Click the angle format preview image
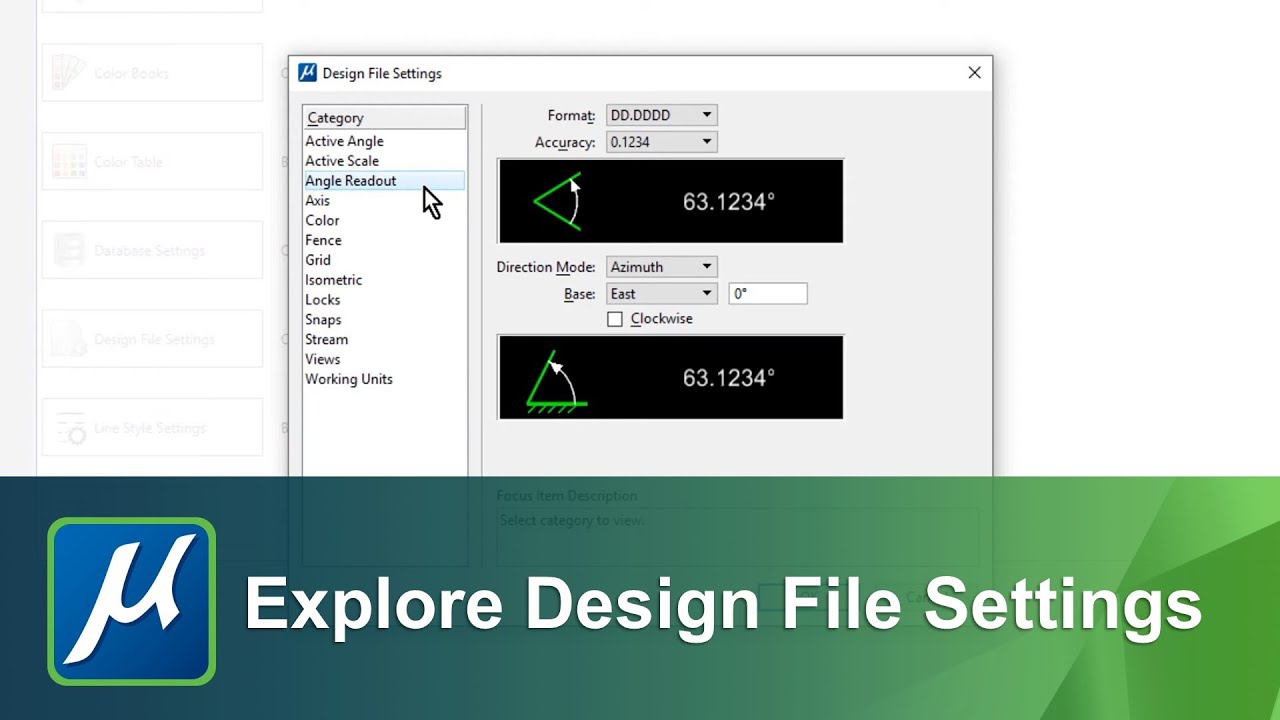The height and width of the screenshot is (720, 1280). (x=670, y=201)
